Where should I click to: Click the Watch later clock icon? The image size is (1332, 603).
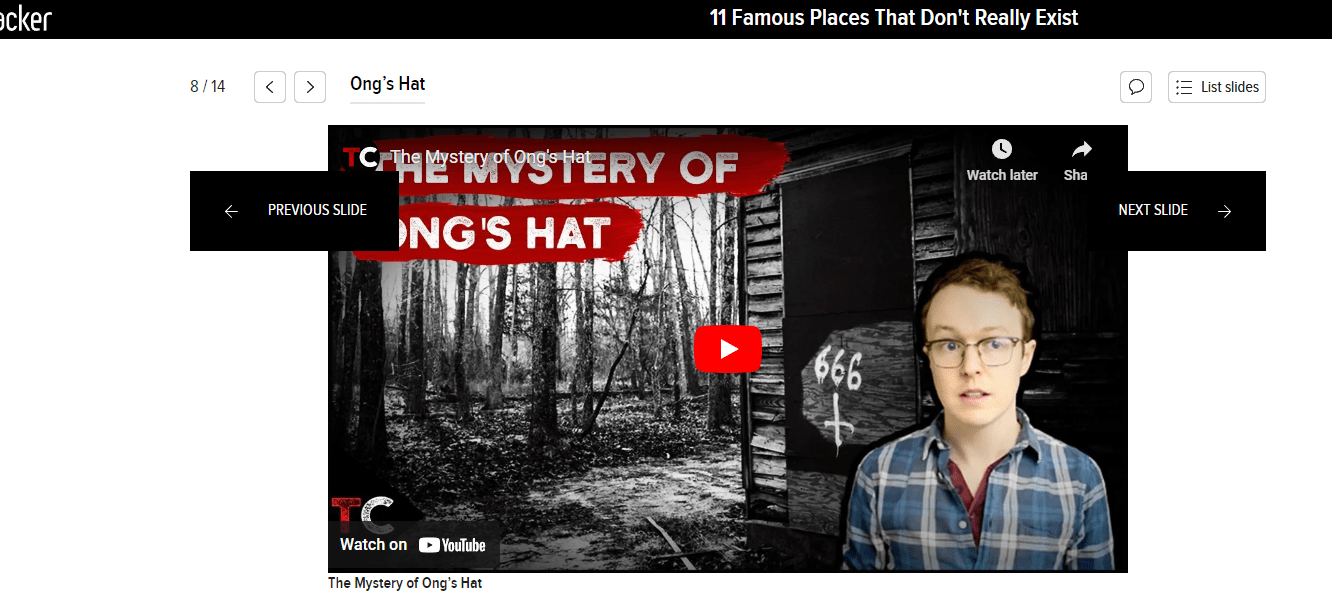pos(1002,149)
